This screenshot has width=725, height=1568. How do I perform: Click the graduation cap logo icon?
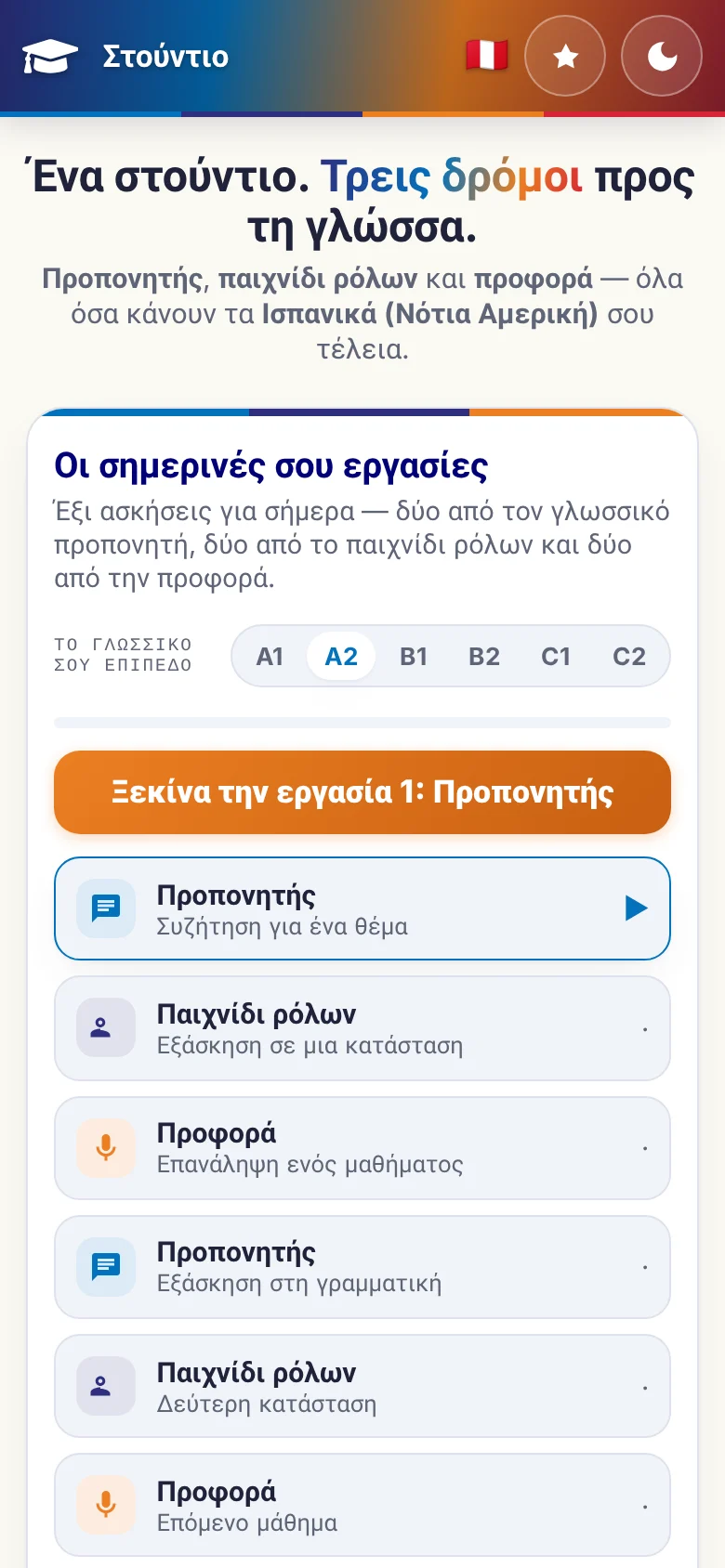[50, 57]
